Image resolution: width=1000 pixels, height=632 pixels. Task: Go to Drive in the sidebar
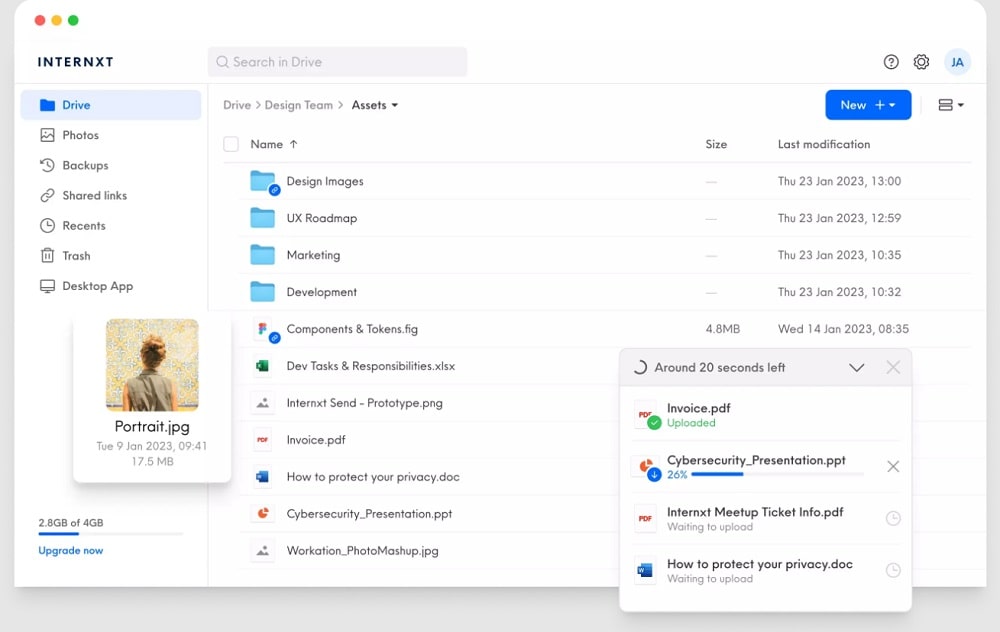point(111,105)
